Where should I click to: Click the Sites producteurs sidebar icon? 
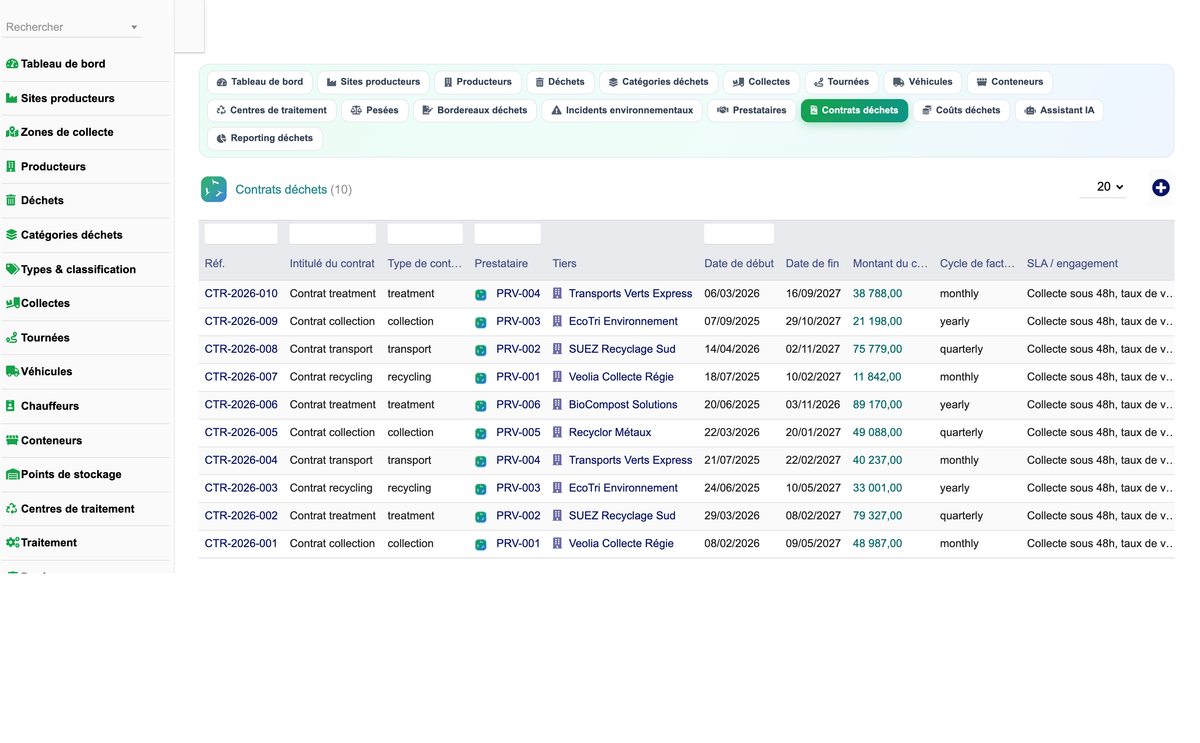[x=12, y=98]
